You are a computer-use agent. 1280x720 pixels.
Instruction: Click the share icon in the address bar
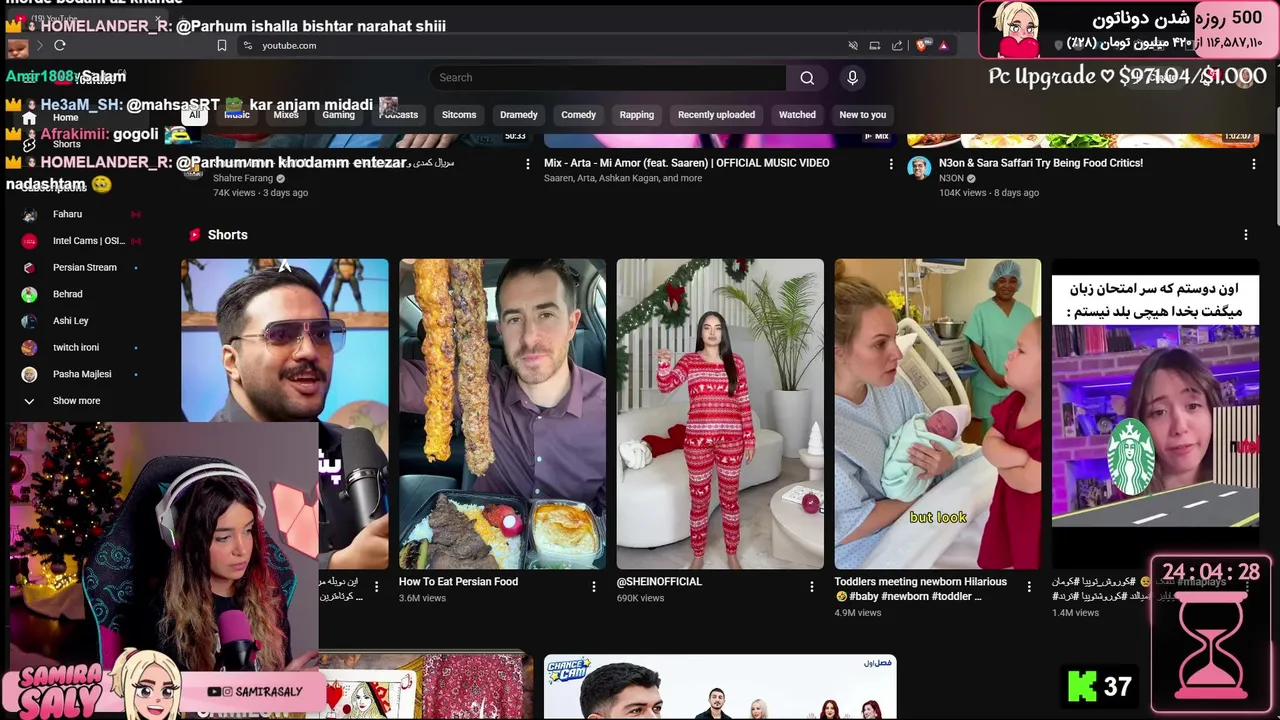tap(897, 45)
